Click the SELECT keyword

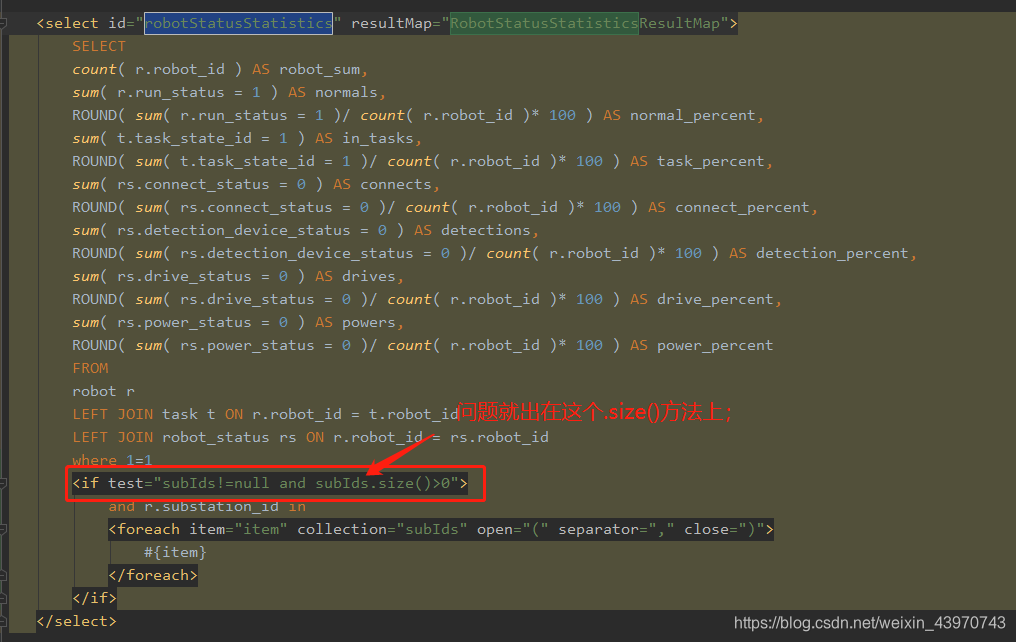coord(98,45)
